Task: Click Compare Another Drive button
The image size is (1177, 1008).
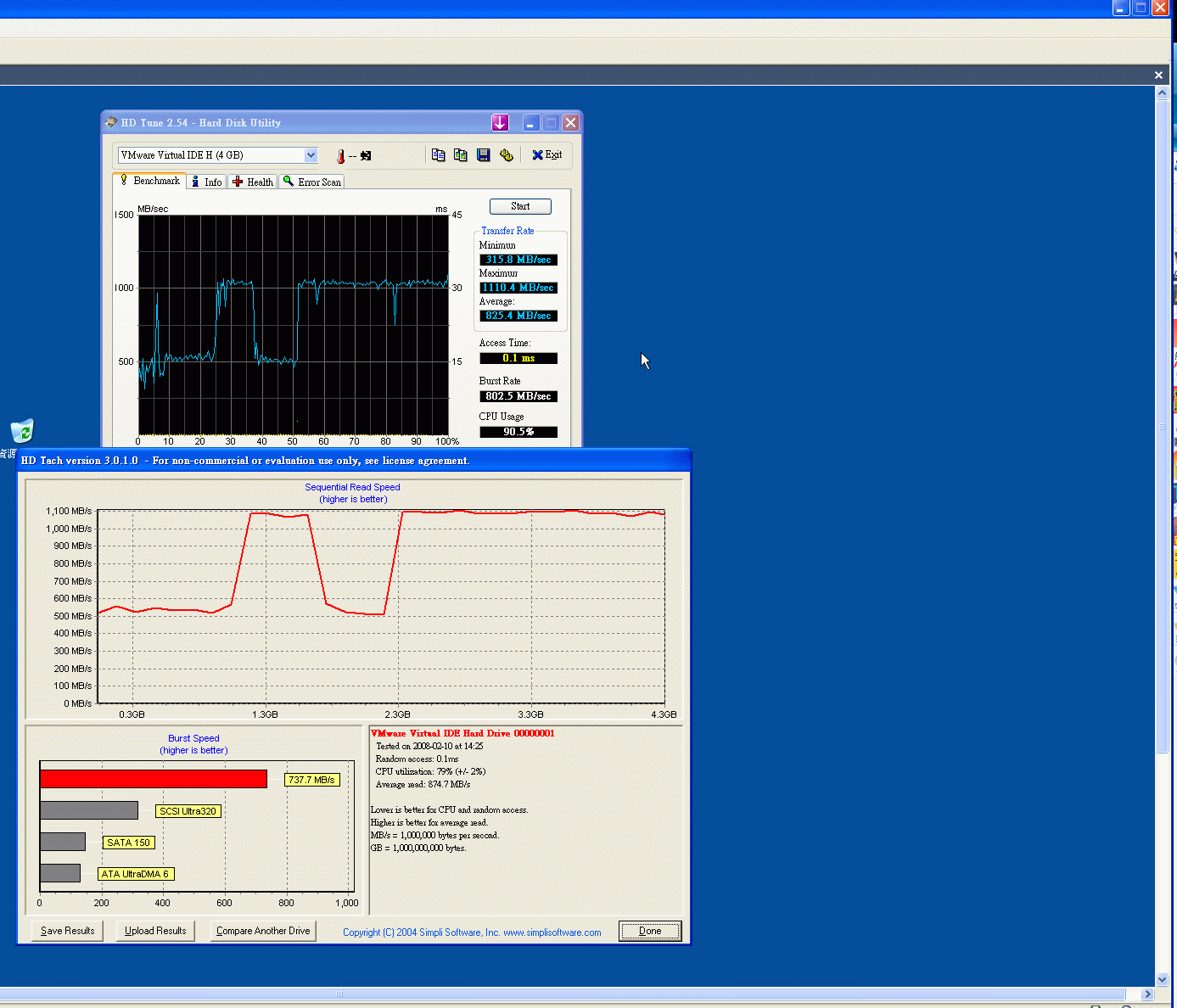Action: click(x=263, y=931)
